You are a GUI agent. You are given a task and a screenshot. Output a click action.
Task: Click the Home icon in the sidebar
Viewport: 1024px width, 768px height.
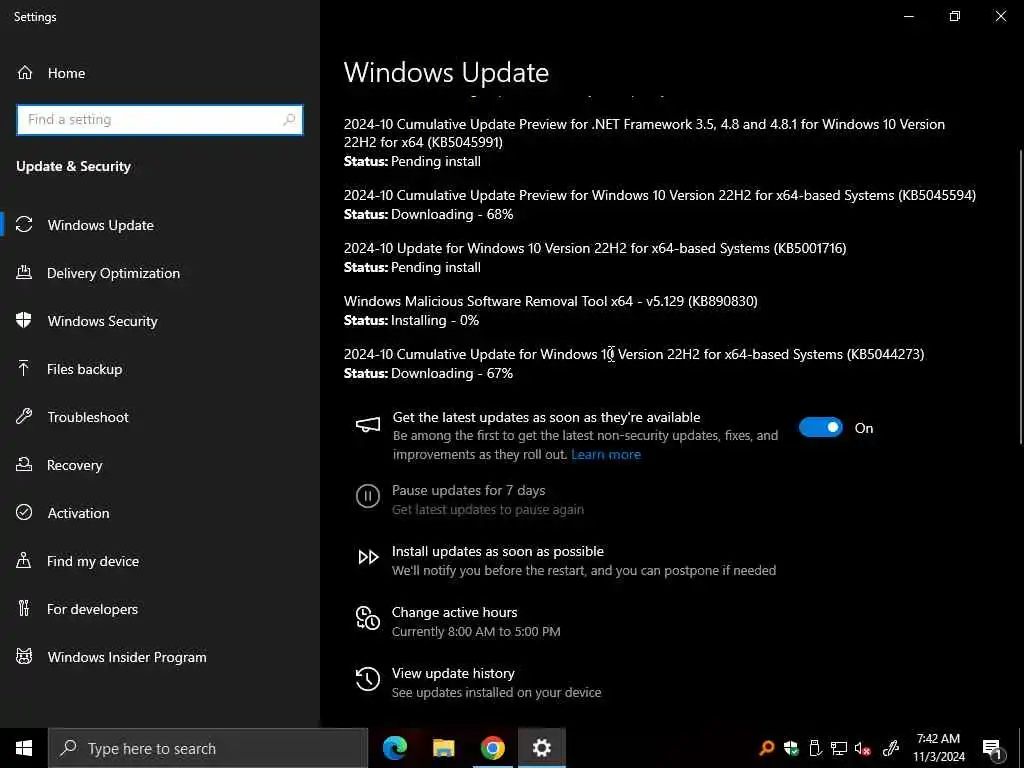25,72
